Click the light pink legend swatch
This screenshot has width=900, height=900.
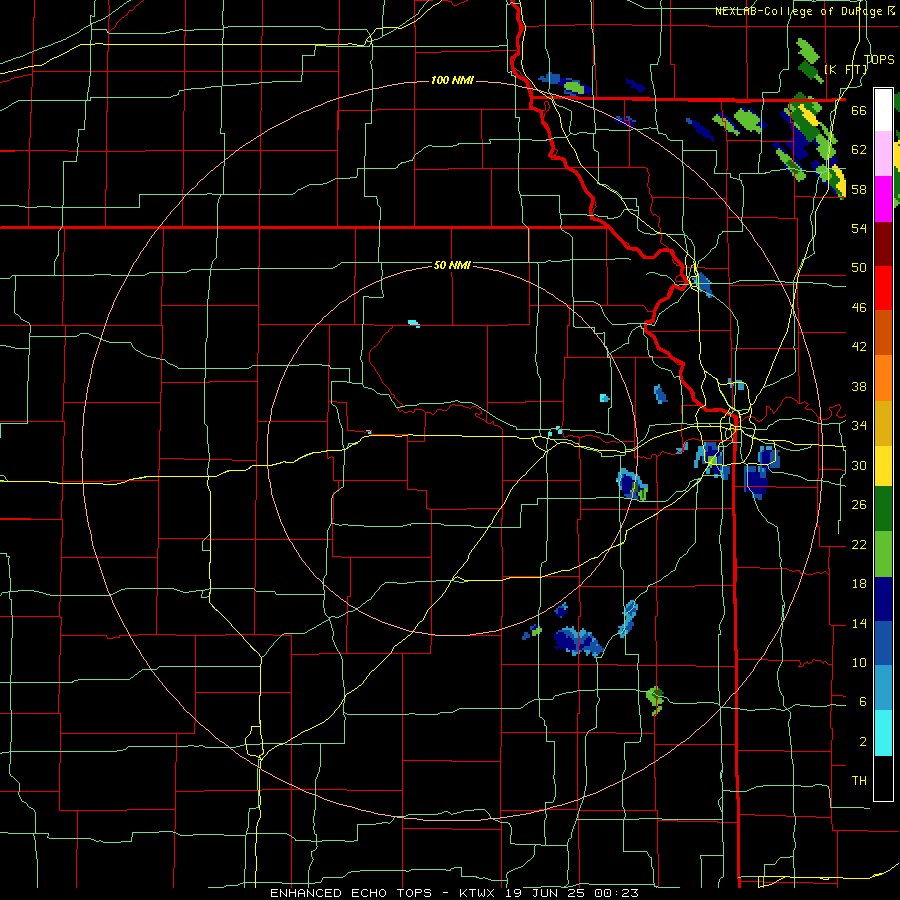pyautogui.click(x=883, y=153)
